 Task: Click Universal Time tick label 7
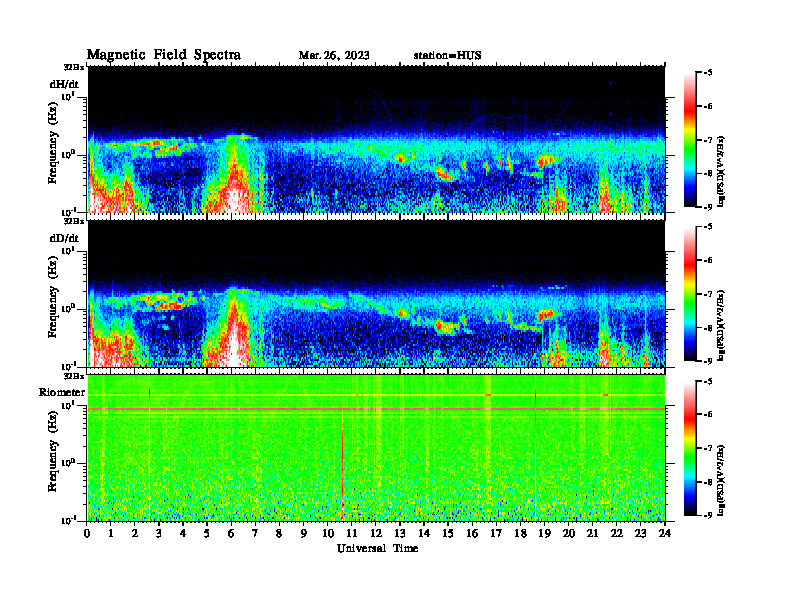[256, 534]
